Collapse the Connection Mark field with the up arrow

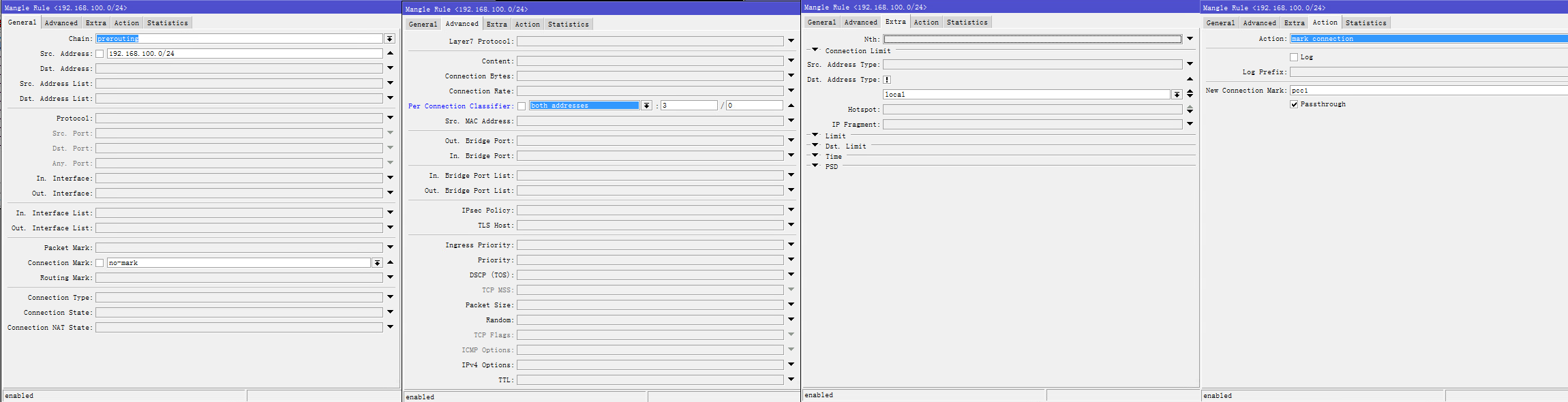(x=390, y=262)
